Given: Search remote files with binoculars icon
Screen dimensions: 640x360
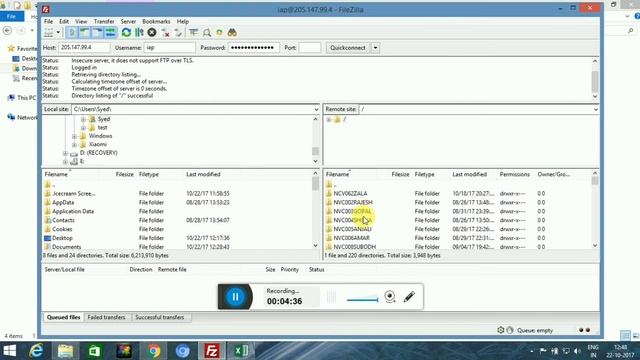Looking at the screenshot, I should tap(232, 32).
